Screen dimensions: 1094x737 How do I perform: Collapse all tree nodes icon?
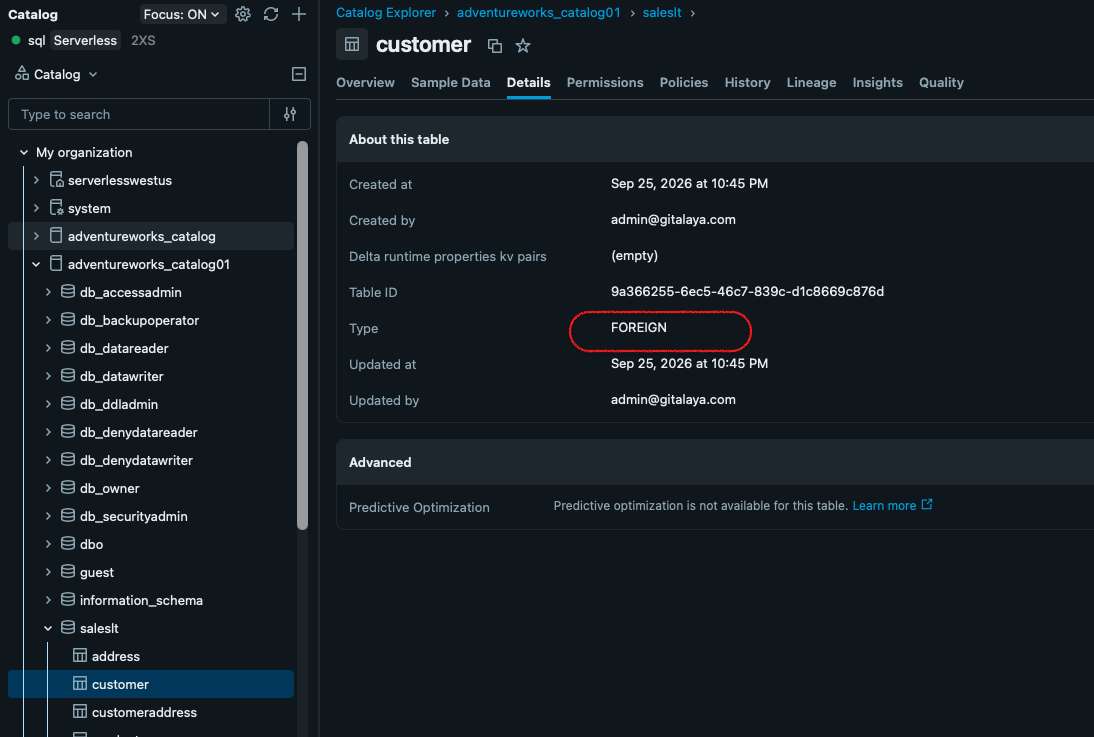coord(299,74)
